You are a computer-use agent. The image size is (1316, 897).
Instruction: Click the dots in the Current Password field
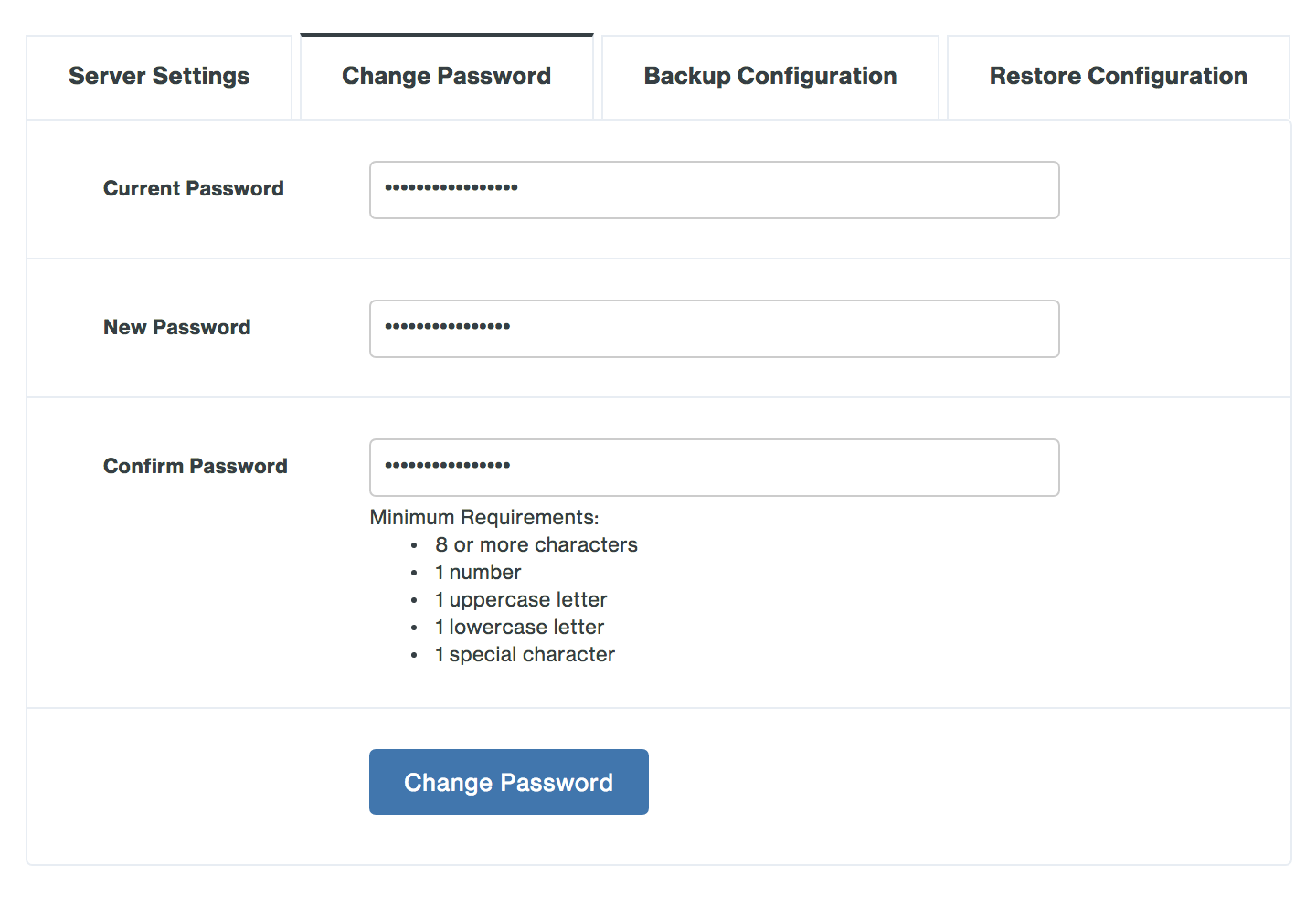click(444, 187)
